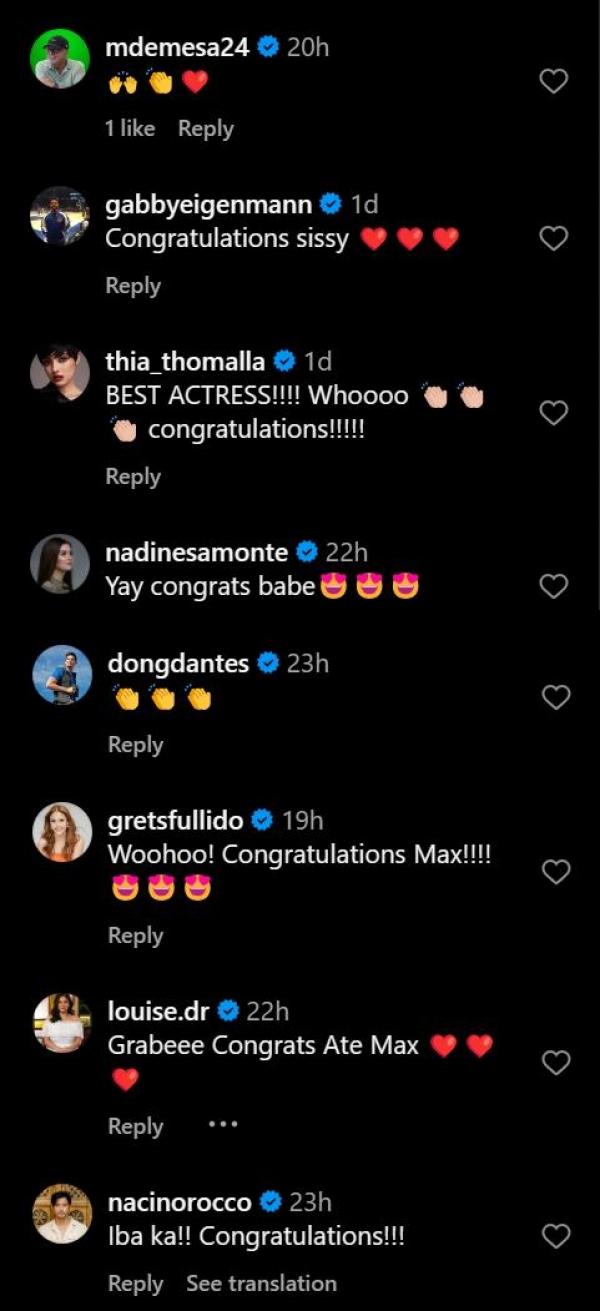The height and width of the screenshot is (1311, 600).
Task: Like the comment by mdemesa24
Action: 554,82
